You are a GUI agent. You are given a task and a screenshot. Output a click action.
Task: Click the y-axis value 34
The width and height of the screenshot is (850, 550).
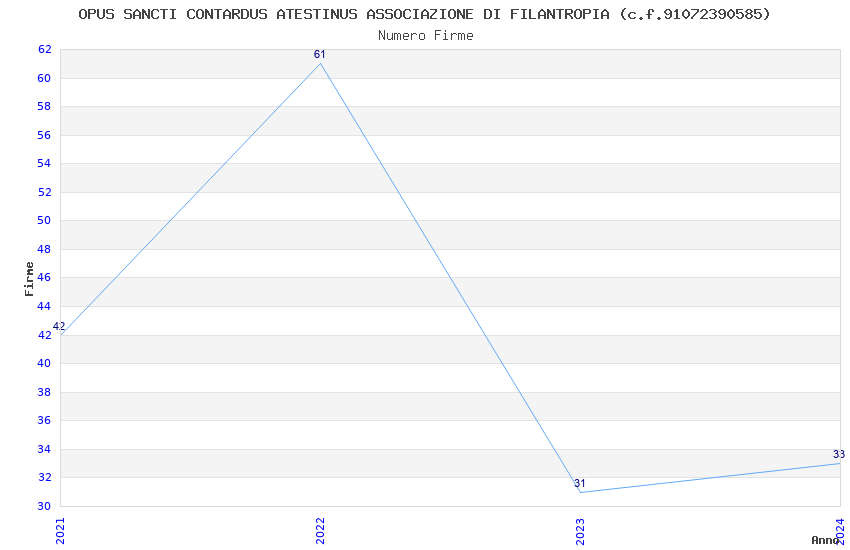44,449
